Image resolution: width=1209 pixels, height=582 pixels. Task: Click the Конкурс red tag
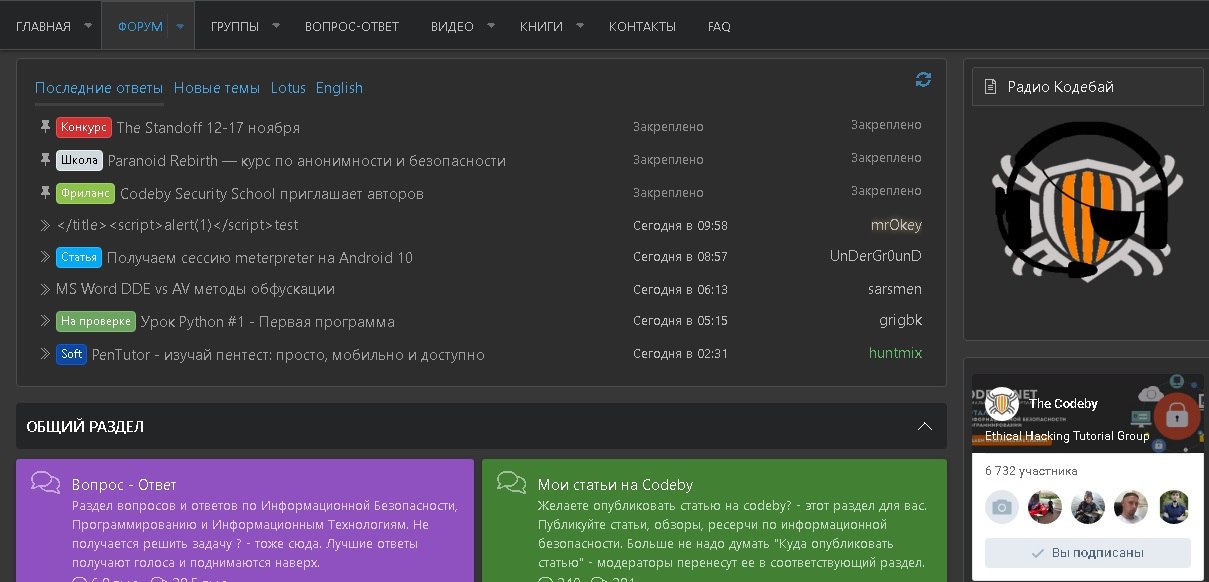[84, 127]
